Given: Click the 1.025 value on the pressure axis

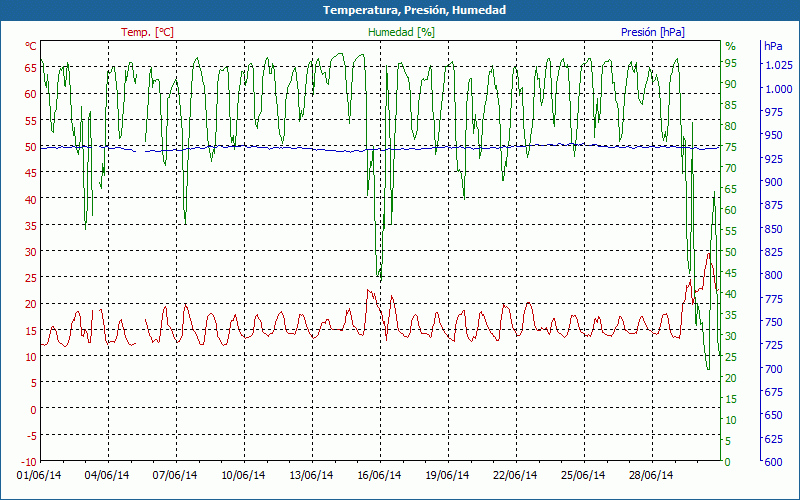Looking at the screenshot, I should [x=778, y=66].
